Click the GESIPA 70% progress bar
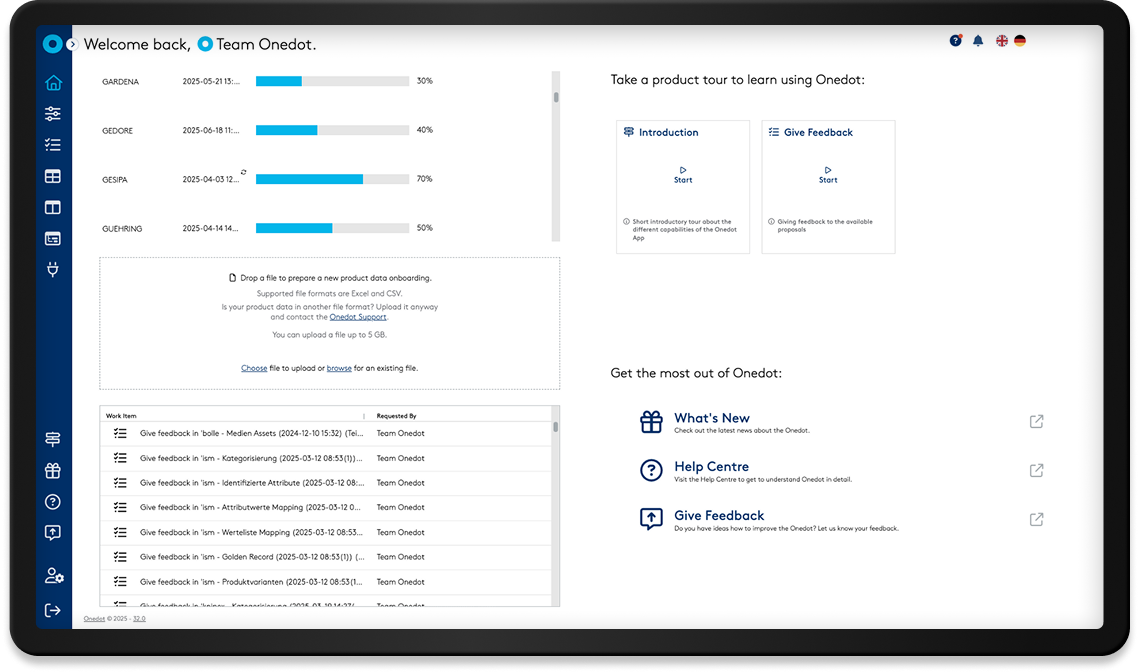 [x=332, y=179]
